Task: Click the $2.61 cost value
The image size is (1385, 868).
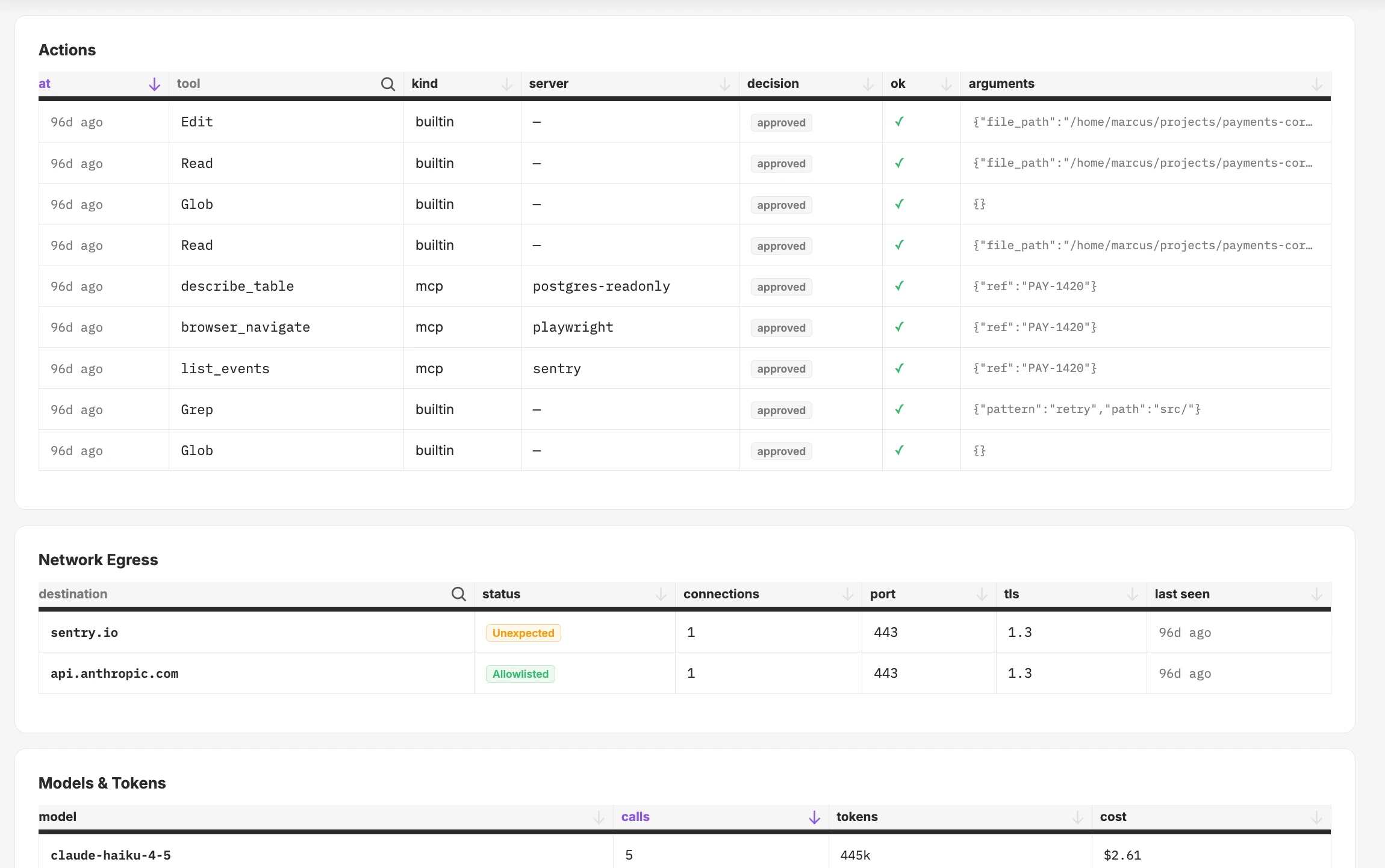Action: pos(1122,855)
